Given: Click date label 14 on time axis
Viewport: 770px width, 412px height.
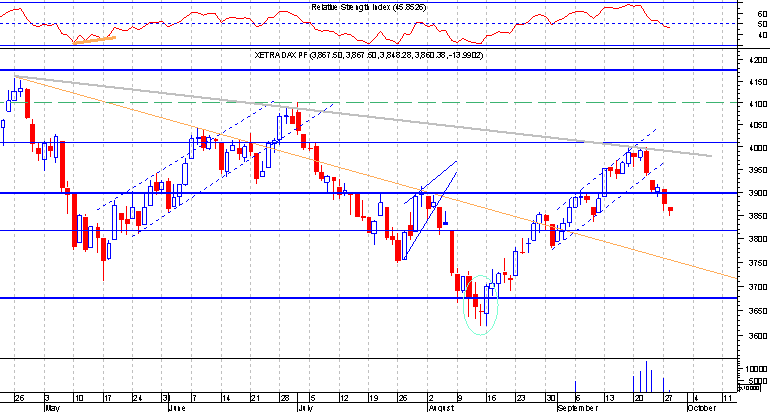Looking at the screenshot, I should (x=225, y=398).
